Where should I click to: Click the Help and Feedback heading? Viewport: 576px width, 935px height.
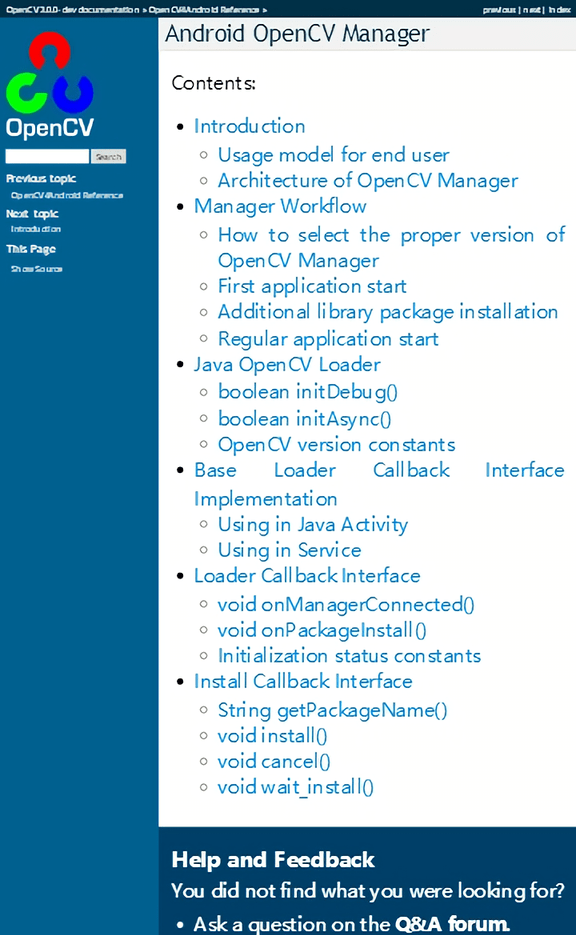pos(273,860)
